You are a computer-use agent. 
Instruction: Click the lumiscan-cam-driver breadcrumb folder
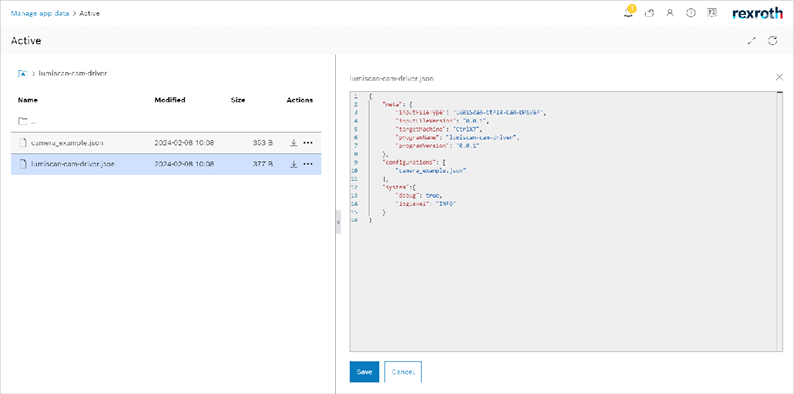click(x=73, y=73)
